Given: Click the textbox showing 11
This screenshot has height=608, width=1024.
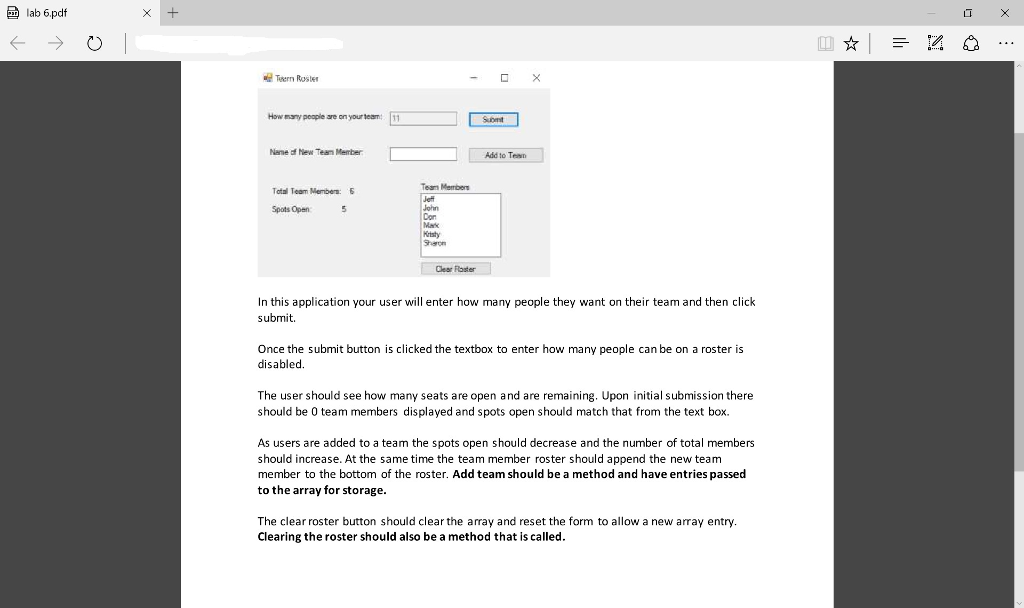Looking at the screenshot, I should [422, 118].
